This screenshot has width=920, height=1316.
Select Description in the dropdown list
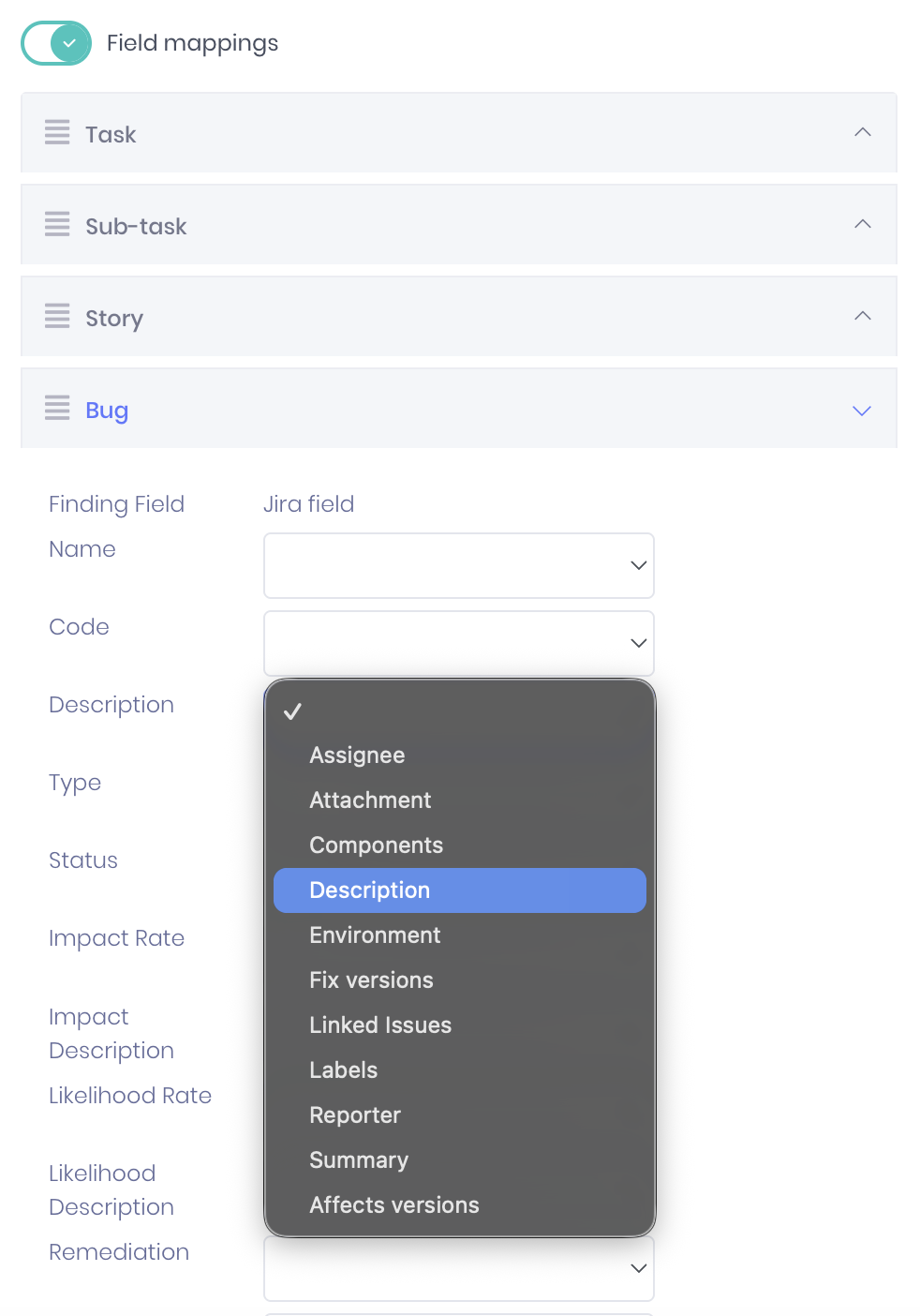tap(460, 890)
